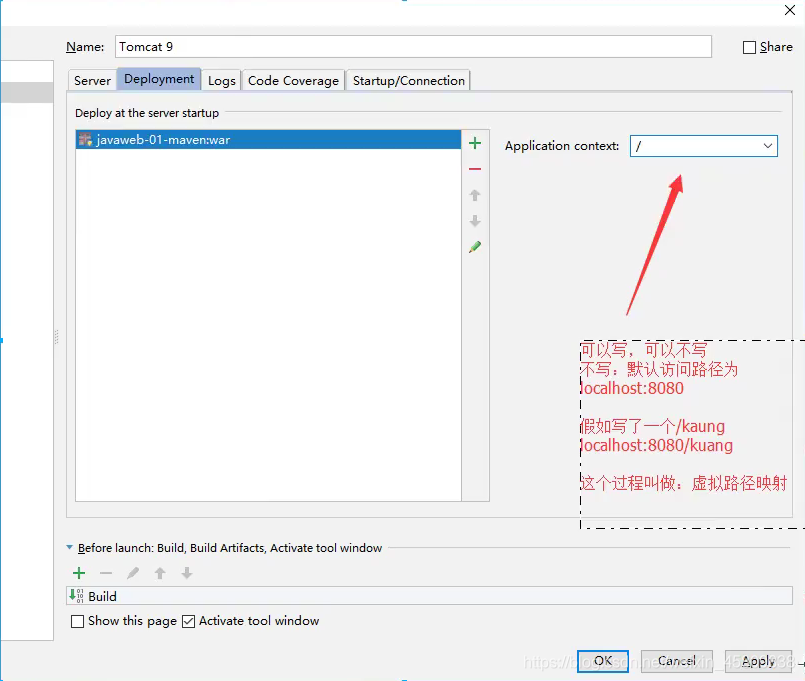
Task: Click the Name field containing Tomcat 9
Action: click(x=413, y=47)
